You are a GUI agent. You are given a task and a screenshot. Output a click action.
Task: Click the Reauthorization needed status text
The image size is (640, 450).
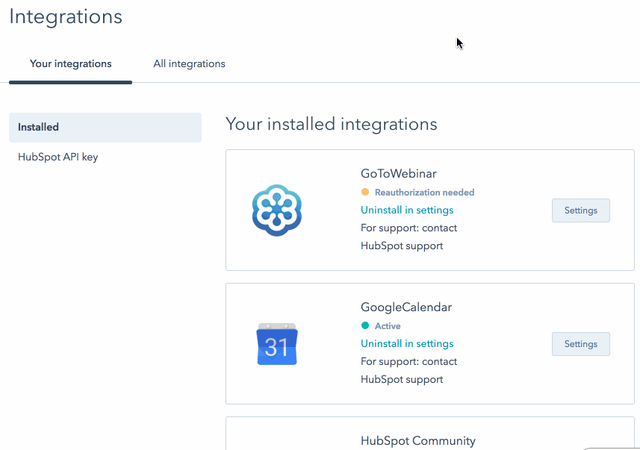pos(424,192)
